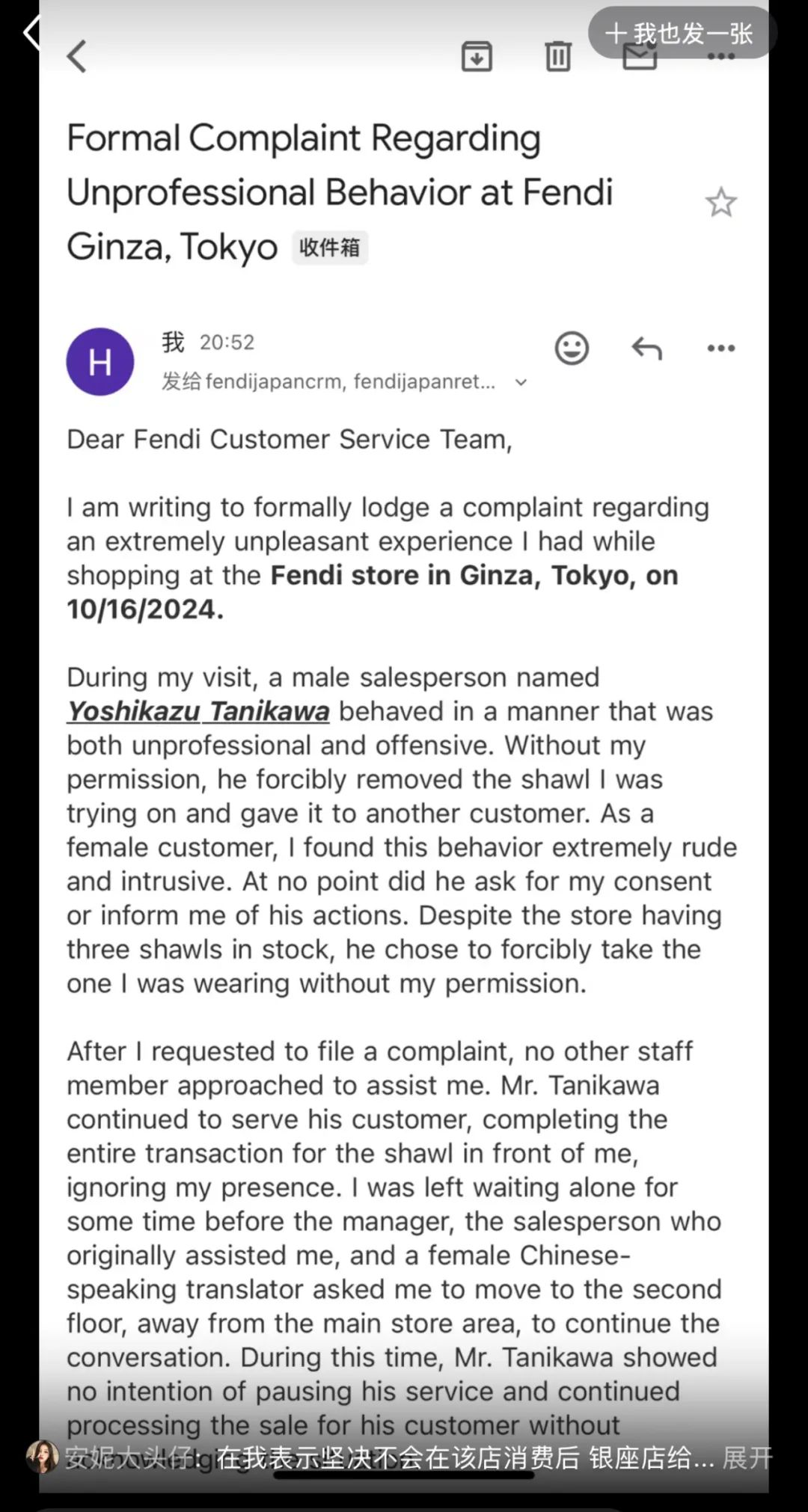The width and height of the screenshot is (808, 1512).
Task: Tap 展开 to expand the caption
Action: click(747, 1457)
